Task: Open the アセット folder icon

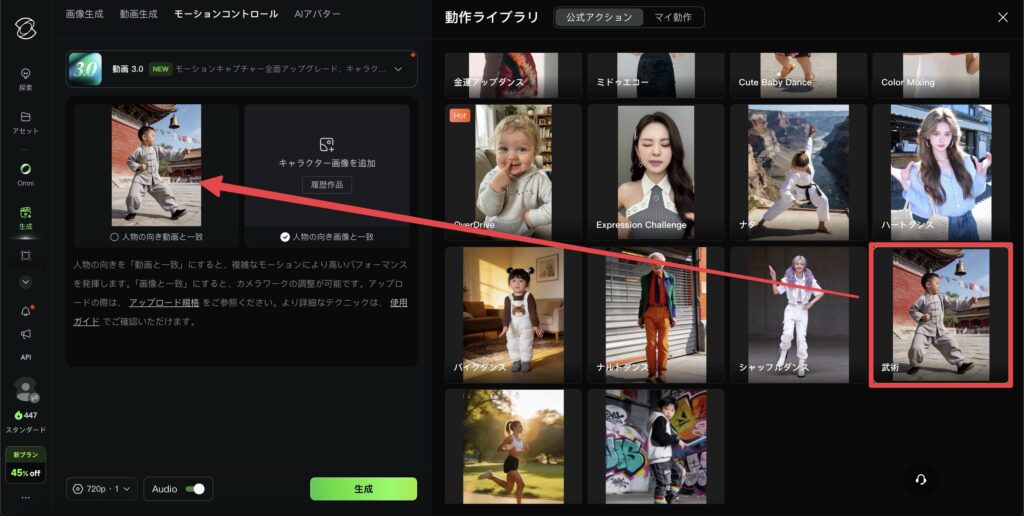Action: (x=25, y=118)
